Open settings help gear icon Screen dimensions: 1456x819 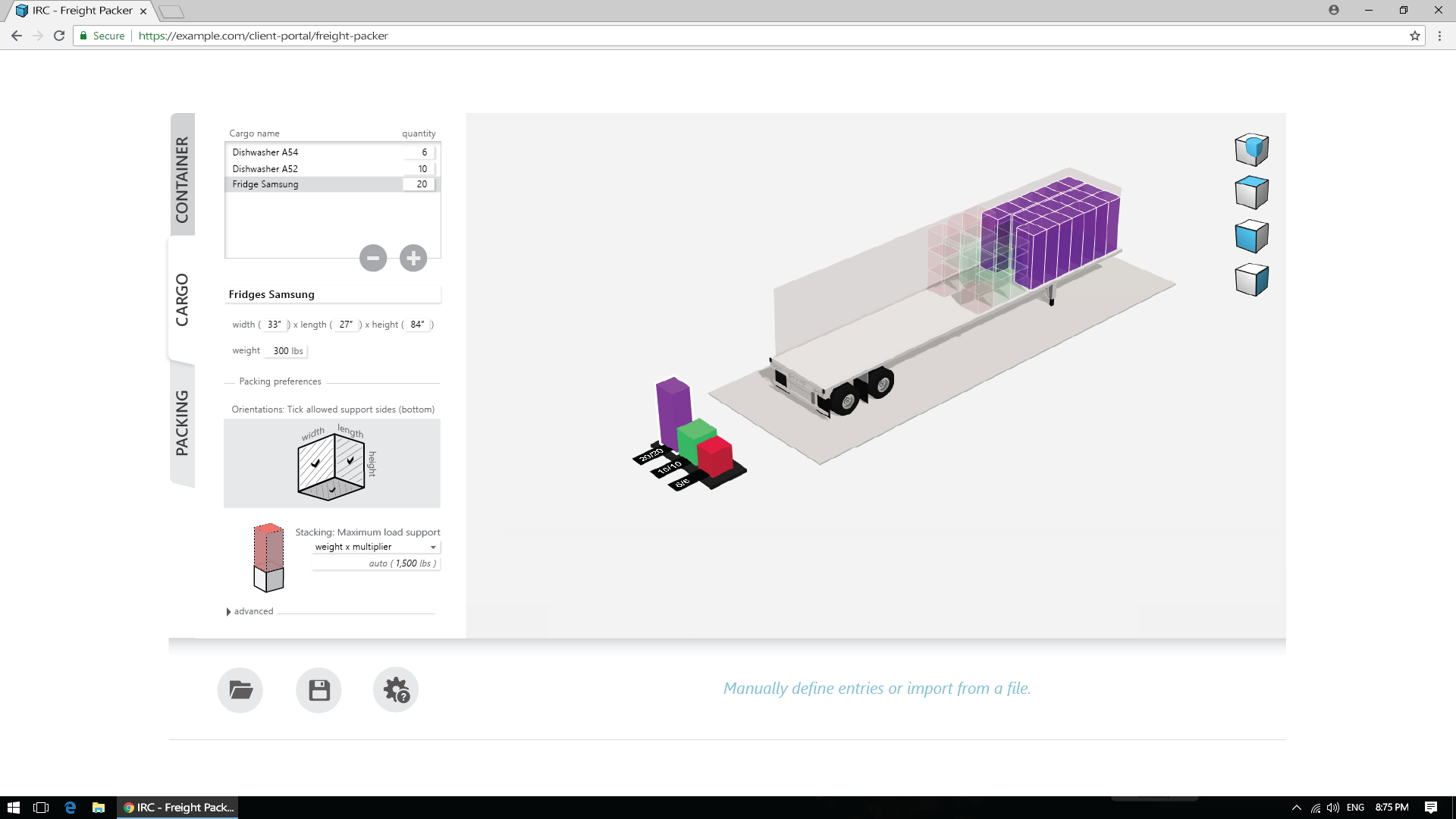click(x=396, y=690)
